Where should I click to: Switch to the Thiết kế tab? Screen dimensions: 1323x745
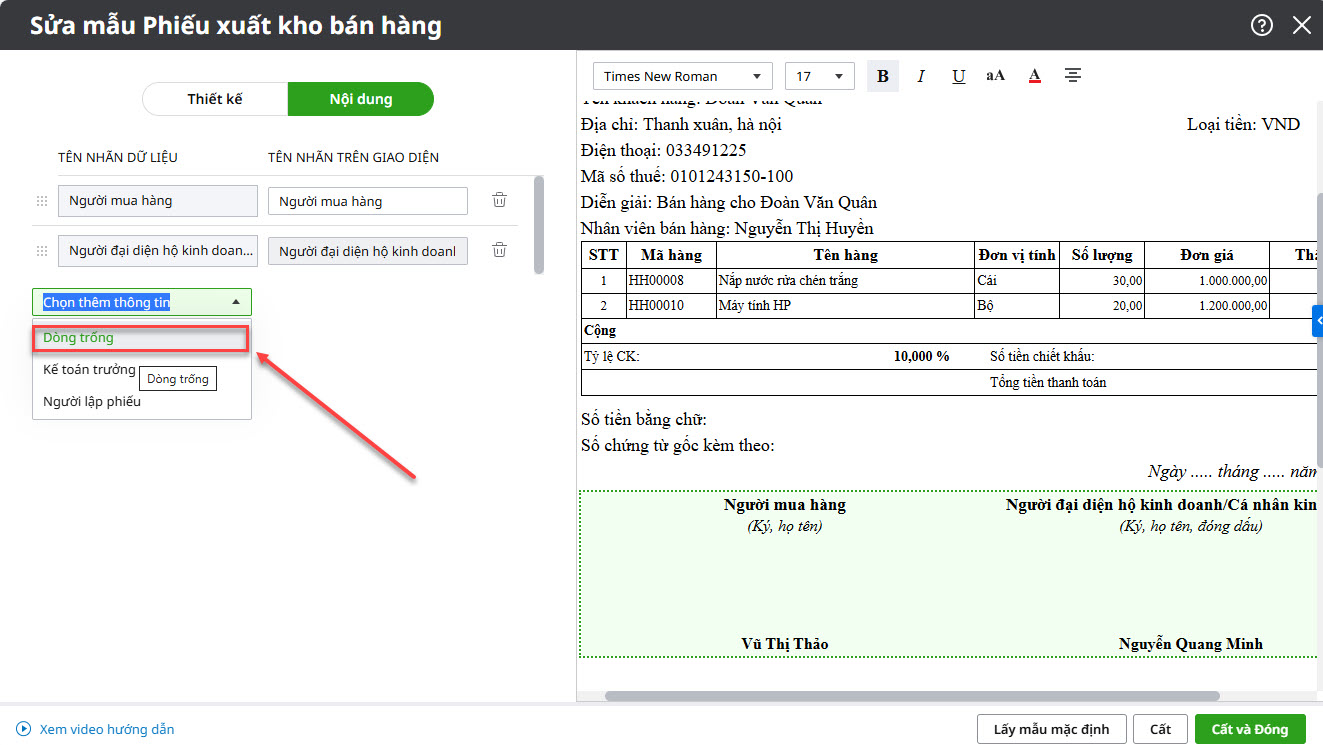pyautogui.click(x=215, y=99)
